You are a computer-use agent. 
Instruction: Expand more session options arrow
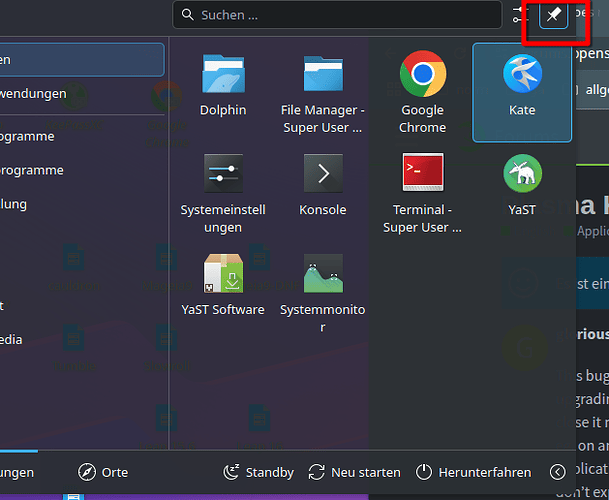[557, 472]
